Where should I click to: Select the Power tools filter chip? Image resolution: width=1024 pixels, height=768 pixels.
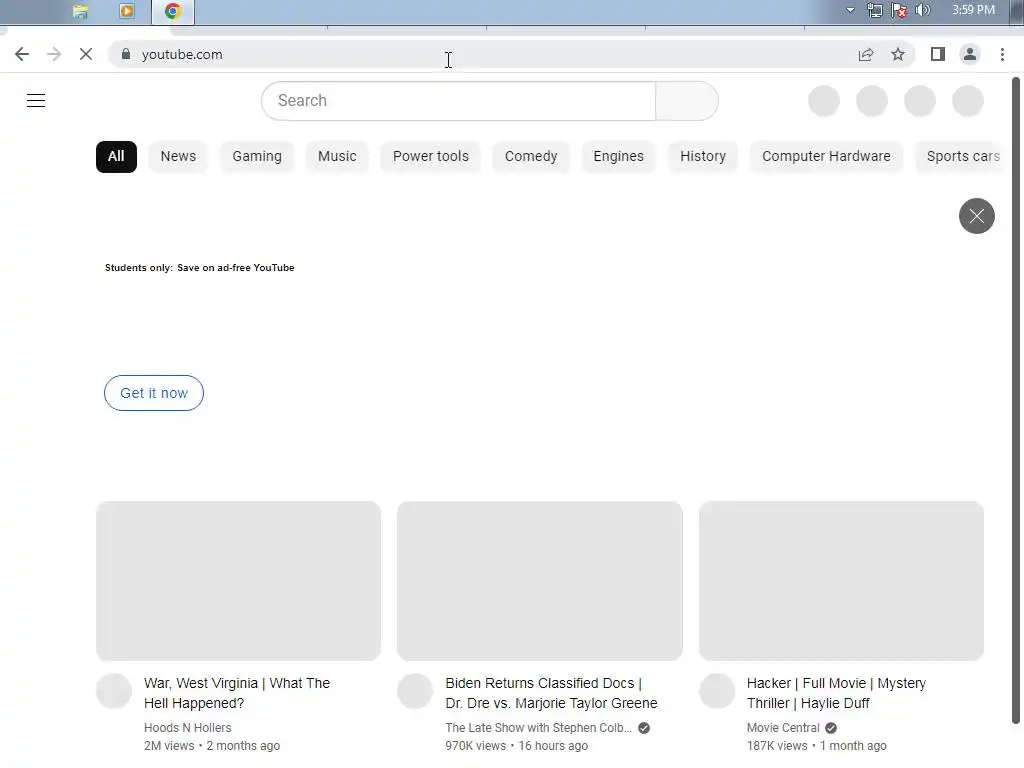(x=430, y=157)
